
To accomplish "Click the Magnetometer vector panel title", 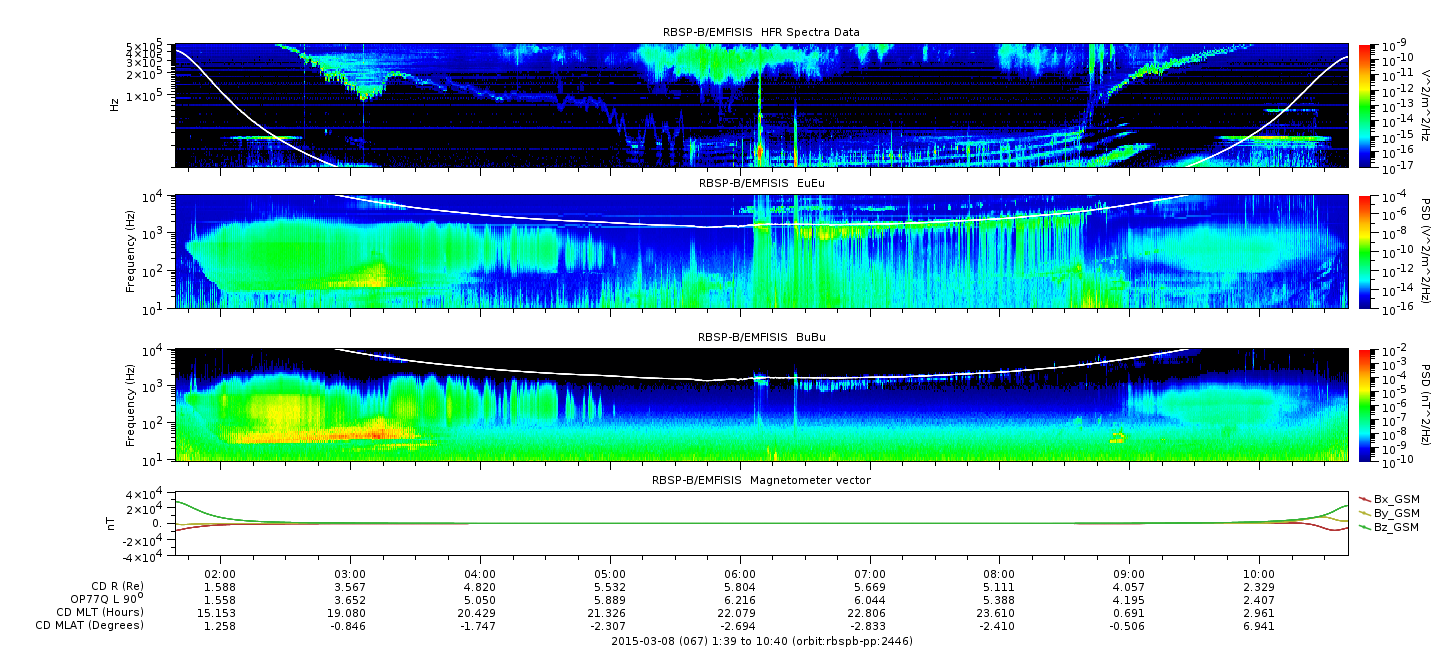I will pyautogui.click(x=761, y=480).
